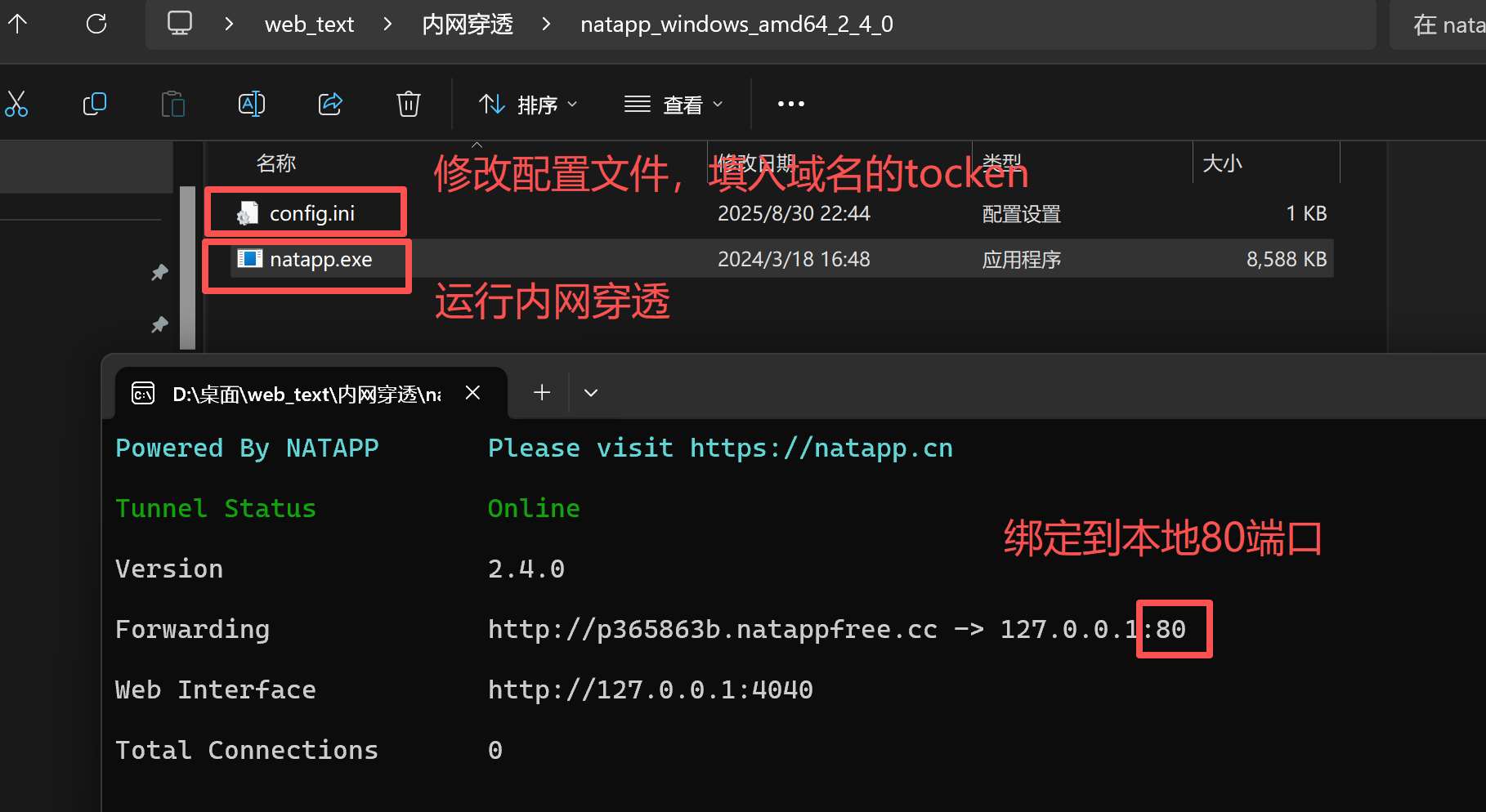Click the Version label in terminal
Screen dimensions: 1486x812
tap(169, 569)
